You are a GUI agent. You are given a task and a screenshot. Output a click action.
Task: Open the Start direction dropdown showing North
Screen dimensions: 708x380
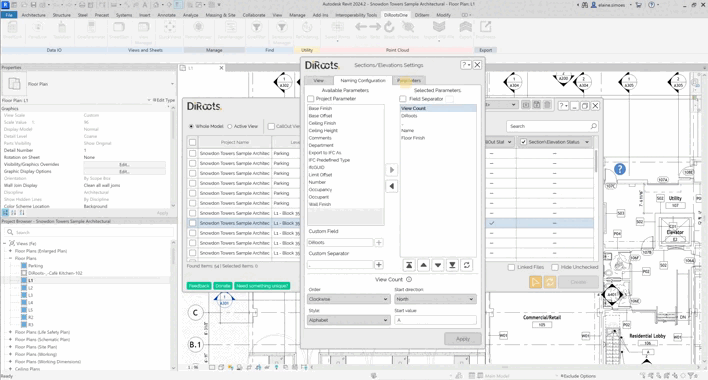tap(435, 299)
